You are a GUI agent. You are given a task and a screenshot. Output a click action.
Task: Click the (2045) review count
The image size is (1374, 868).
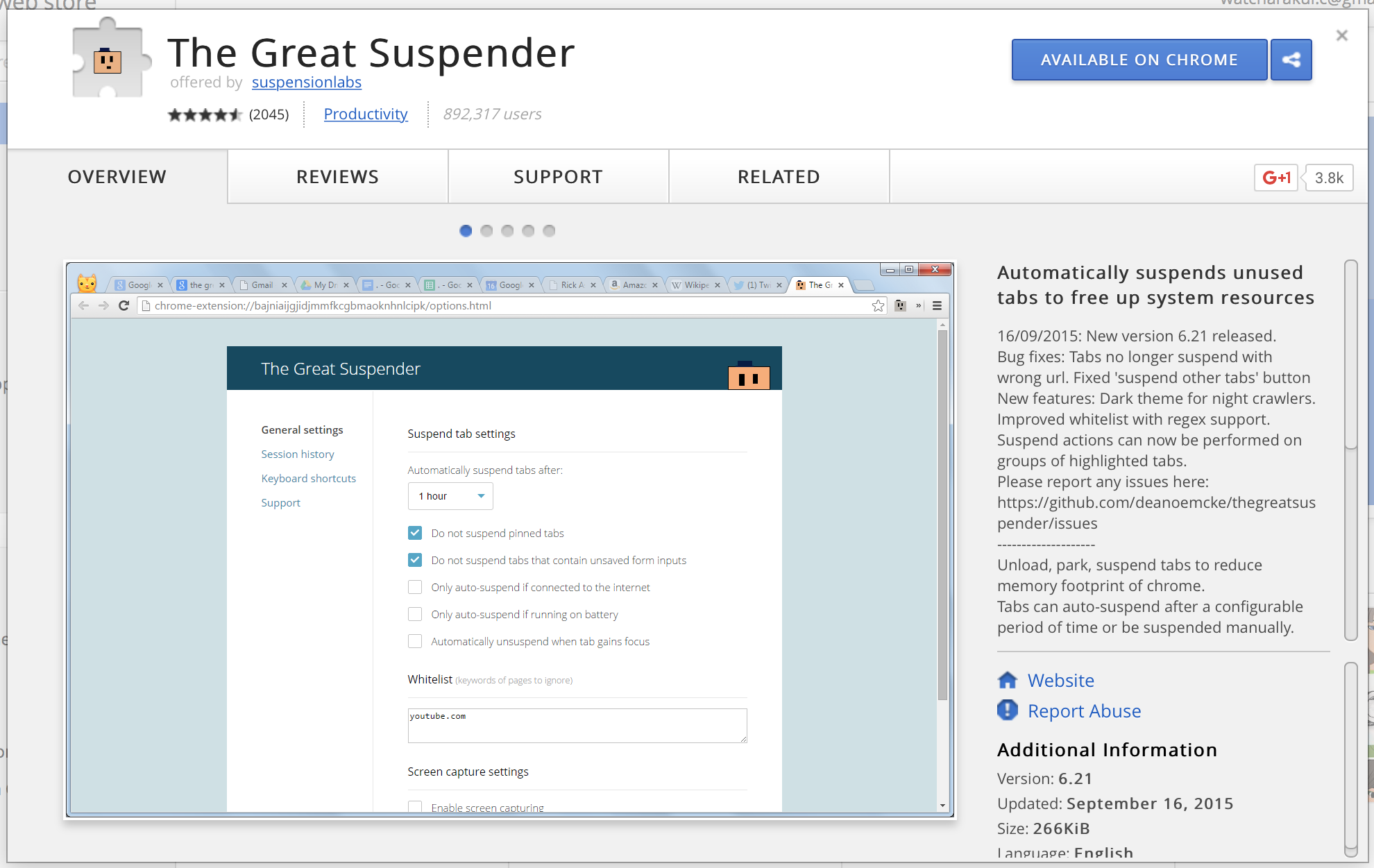[269, 114]
